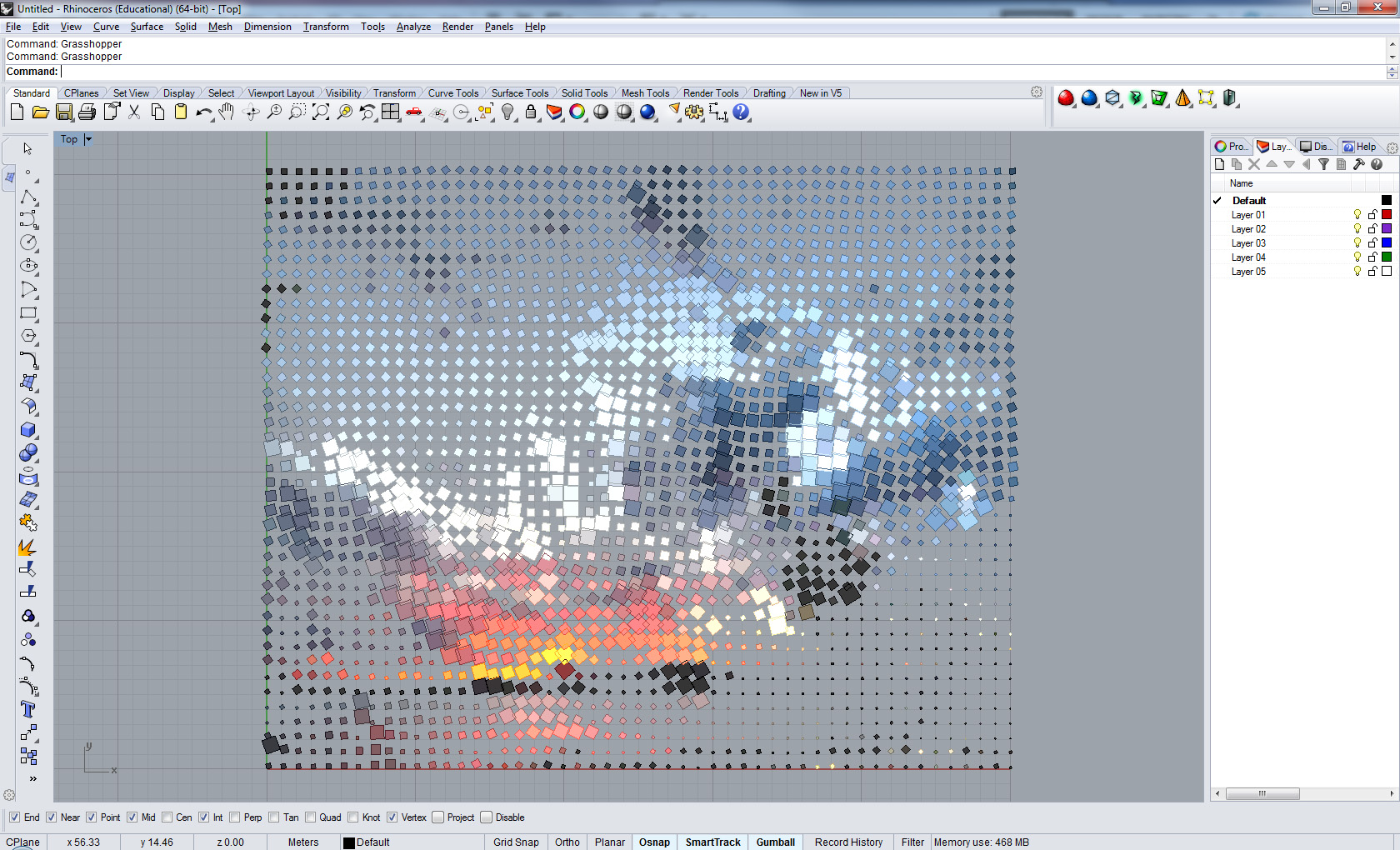Click the Save floppy disk icon
1400x850 pixels.
(64, 112)
